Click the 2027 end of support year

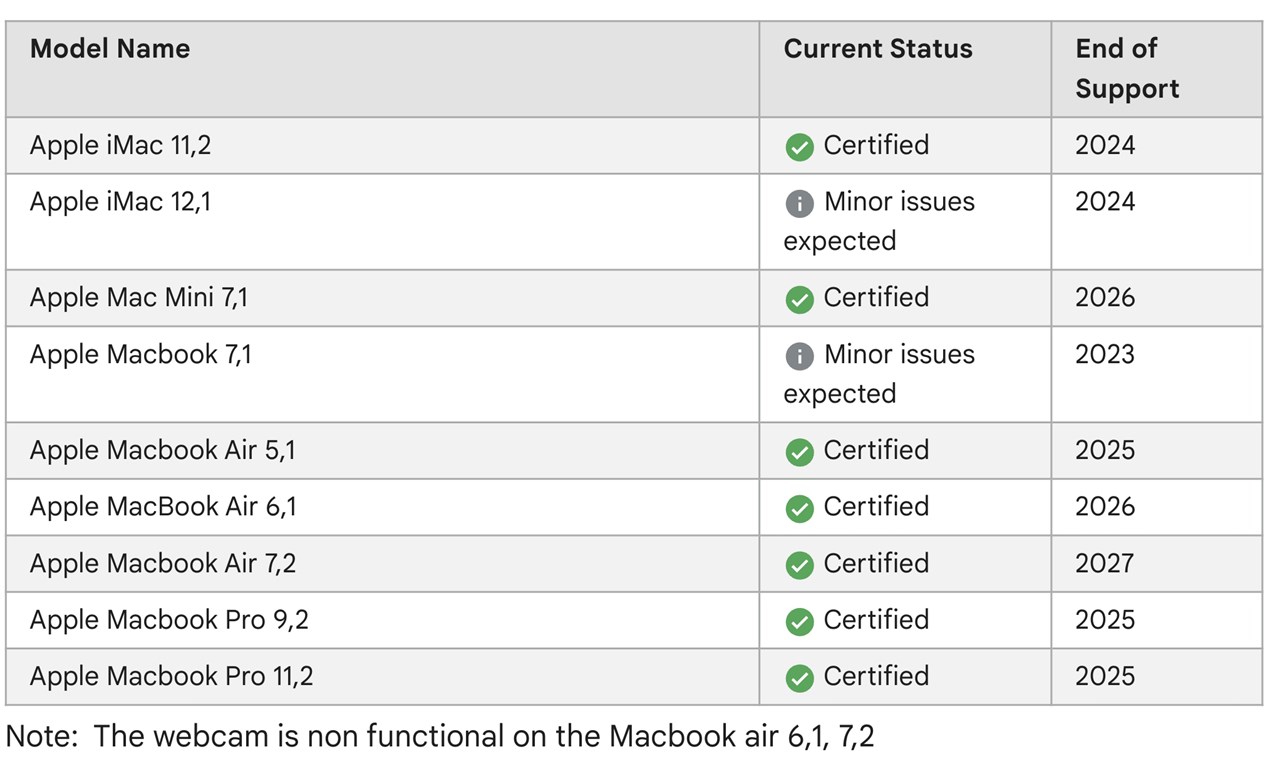[1104, 564]
